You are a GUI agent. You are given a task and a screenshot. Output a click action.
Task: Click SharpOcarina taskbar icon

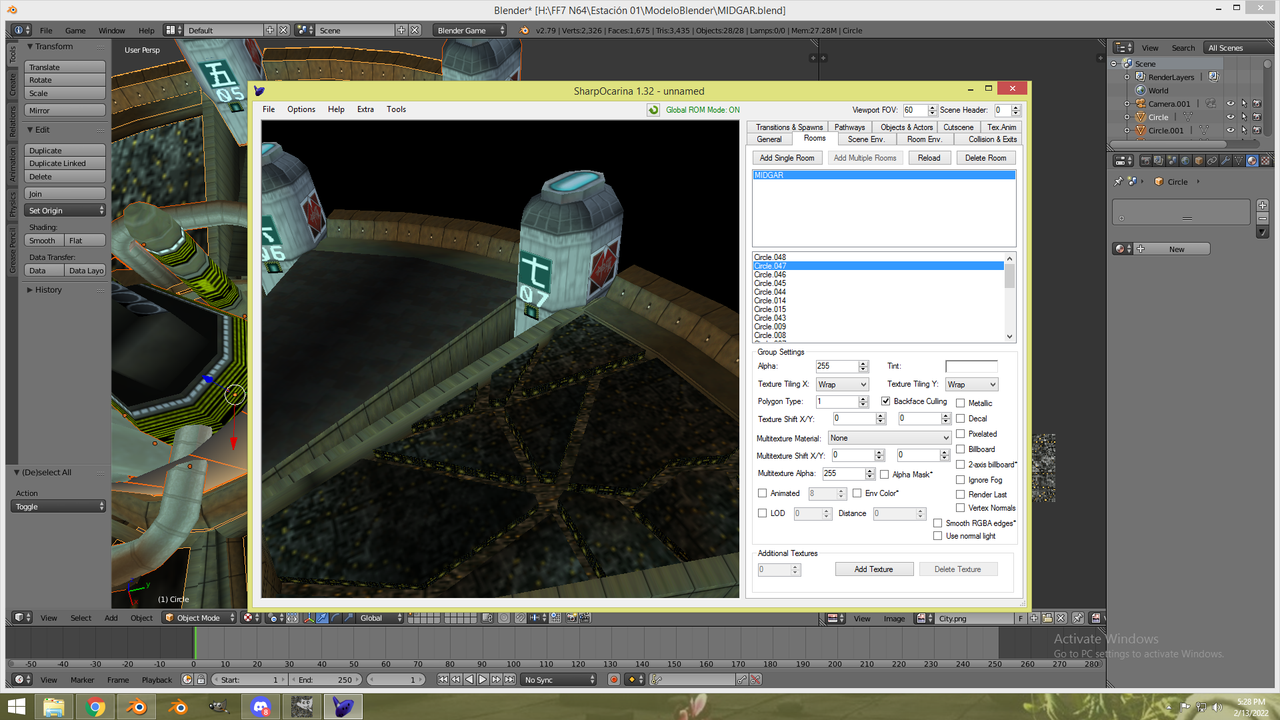(x=345, y=707)
